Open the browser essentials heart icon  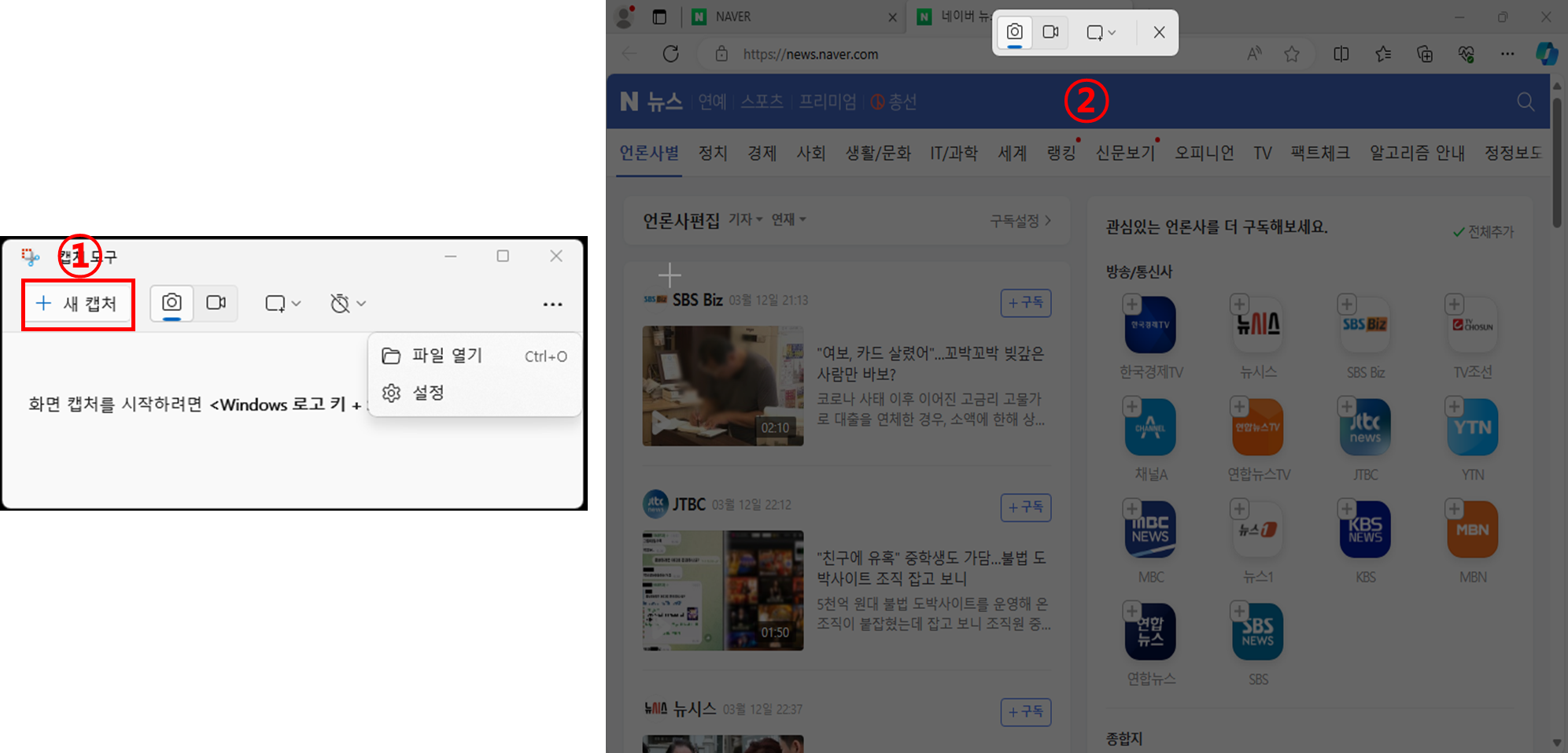coord(1467,54)
